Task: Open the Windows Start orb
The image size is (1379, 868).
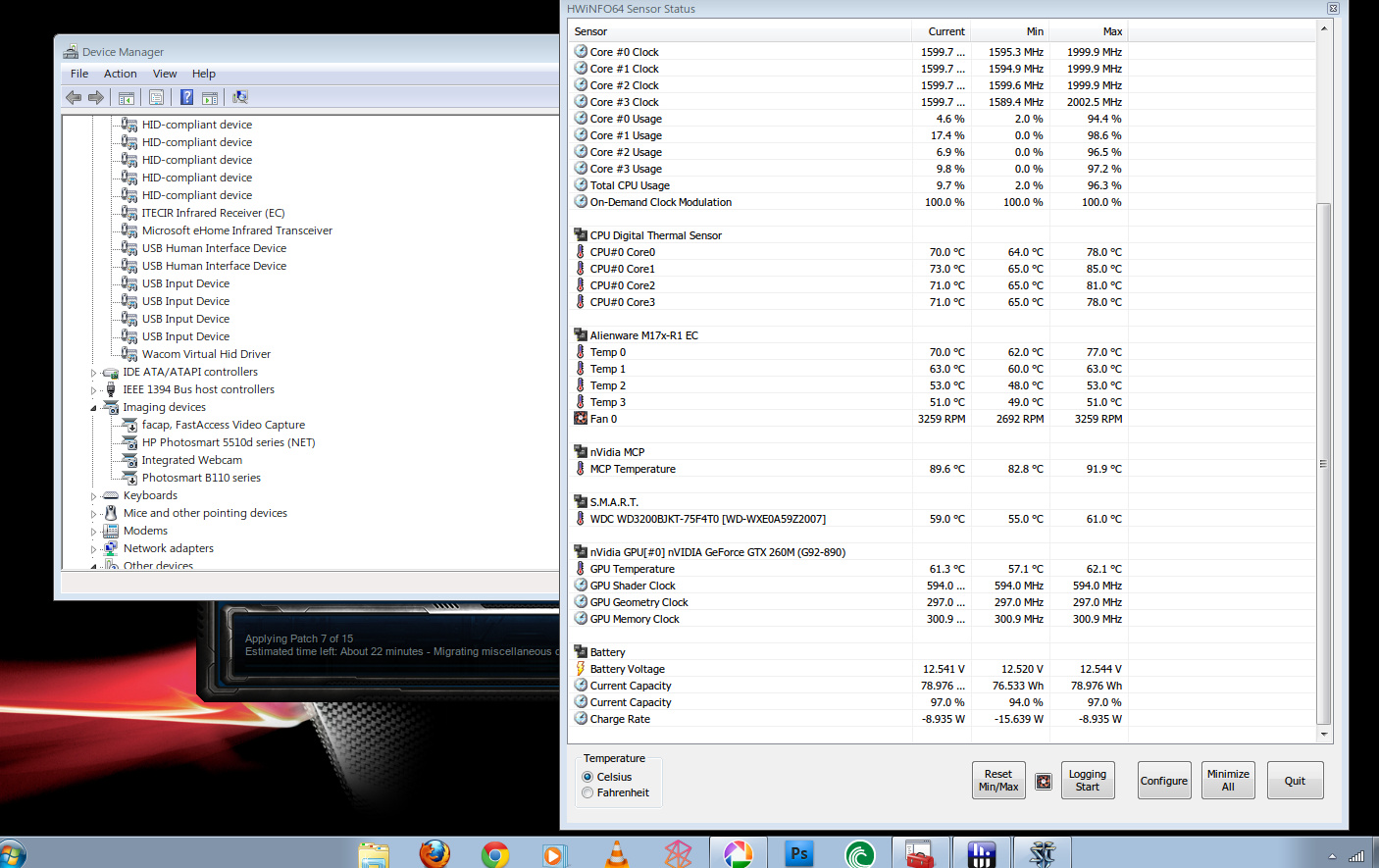Action: click(x=12, y=853)
